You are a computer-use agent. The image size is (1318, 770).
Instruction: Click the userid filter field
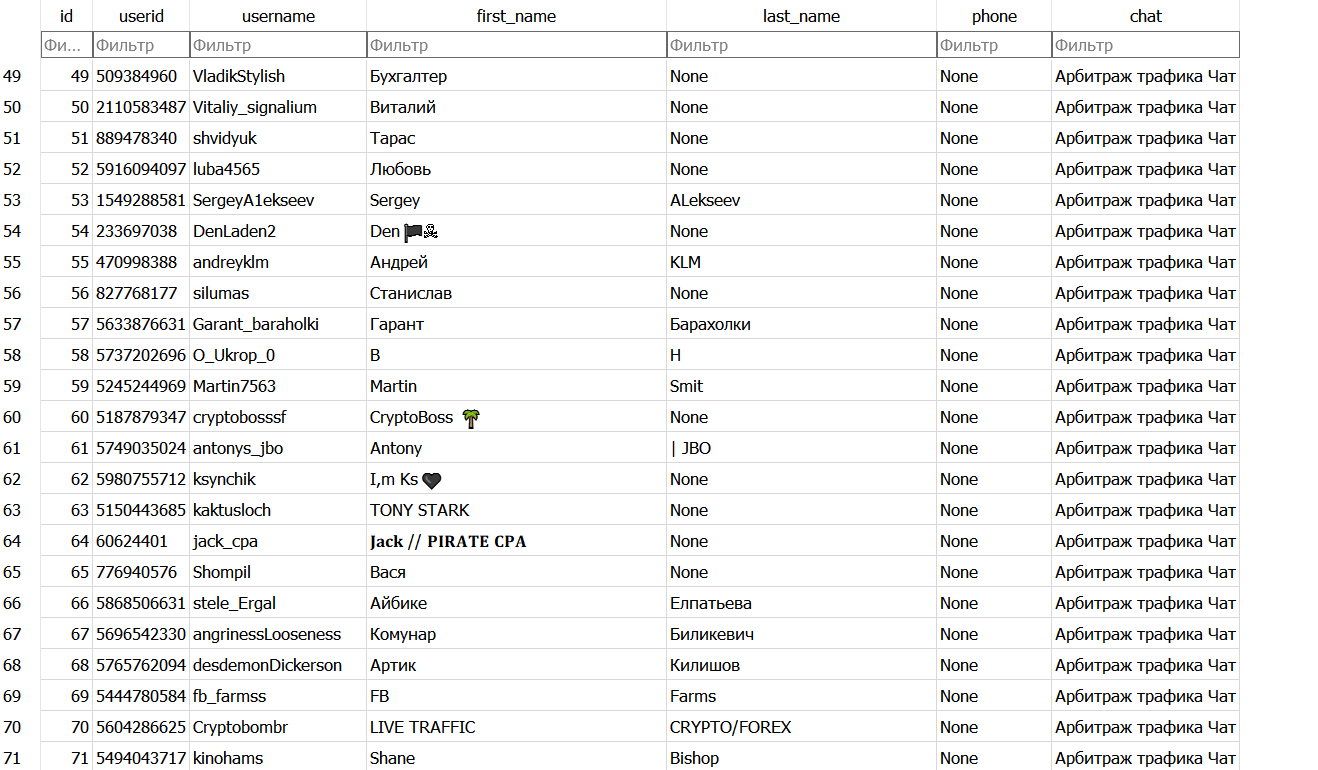[x=140, y=45]
